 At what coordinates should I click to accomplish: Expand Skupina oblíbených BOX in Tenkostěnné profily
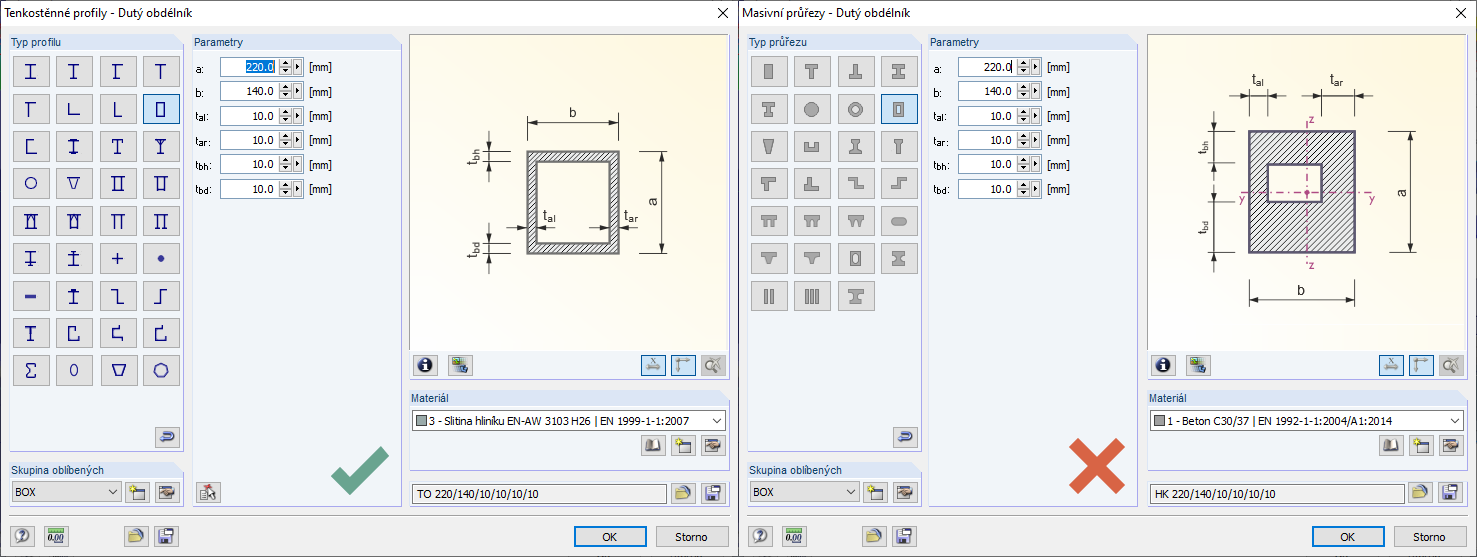pos(67,492)
